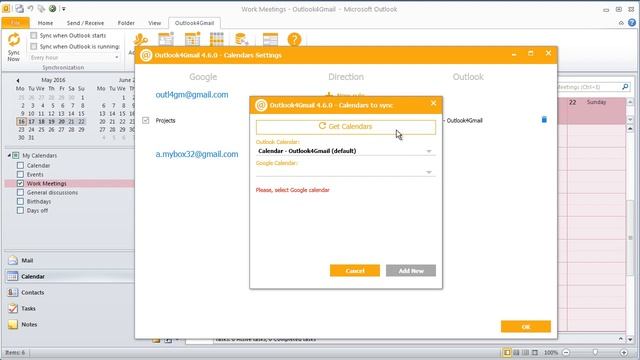Collapse the My Calendars tree group
This screenshot has height=360, width=640.
pyautogui.click(x=9, y=156)
